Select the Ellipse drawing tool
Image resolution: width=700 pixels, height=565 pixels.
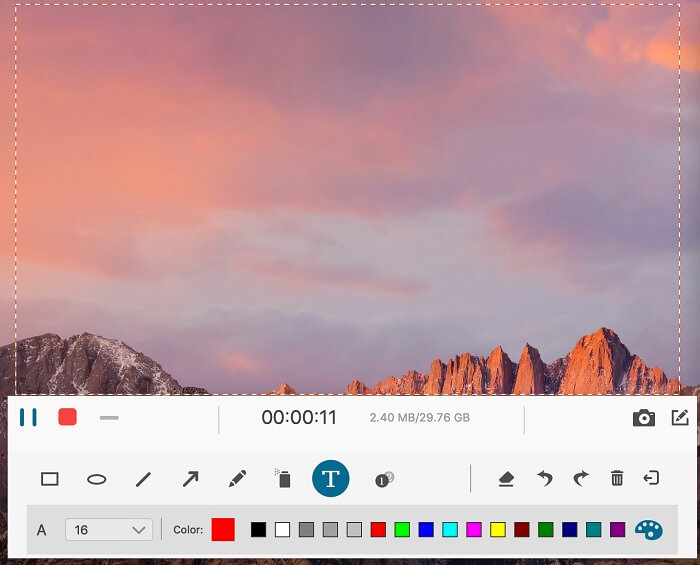96,479
